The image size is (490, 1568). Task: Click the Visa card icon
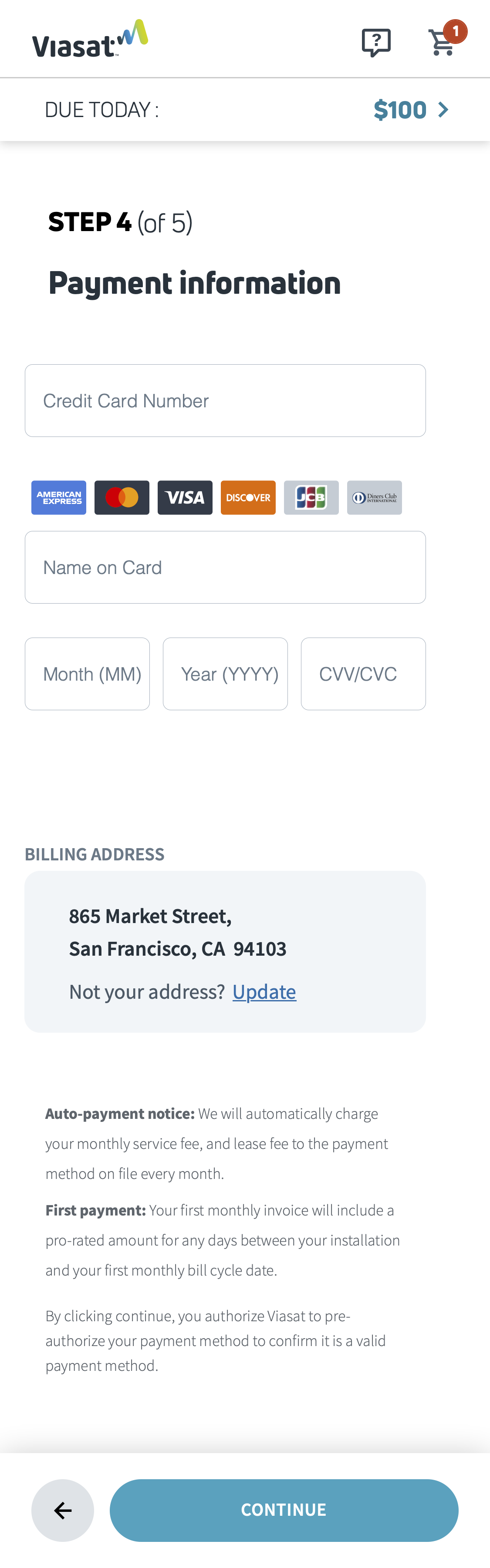pos(185,497)
